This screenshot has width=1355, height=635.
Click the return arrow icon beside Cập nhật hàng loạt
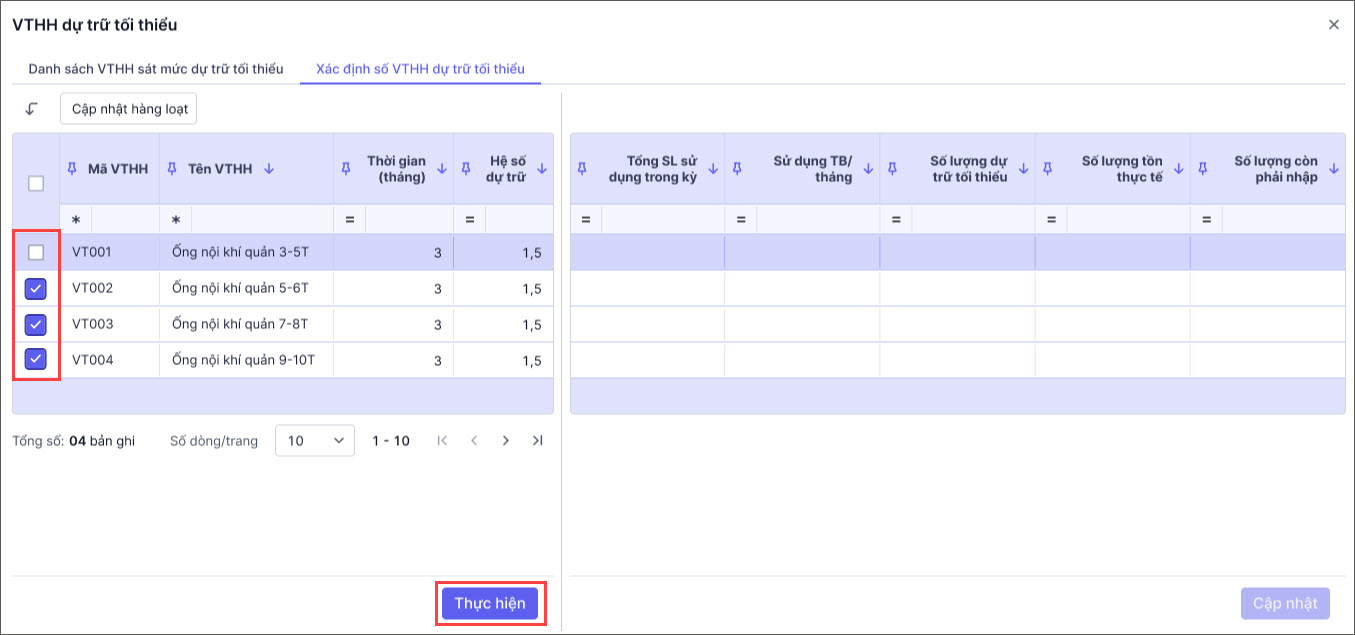pos(32,109)
